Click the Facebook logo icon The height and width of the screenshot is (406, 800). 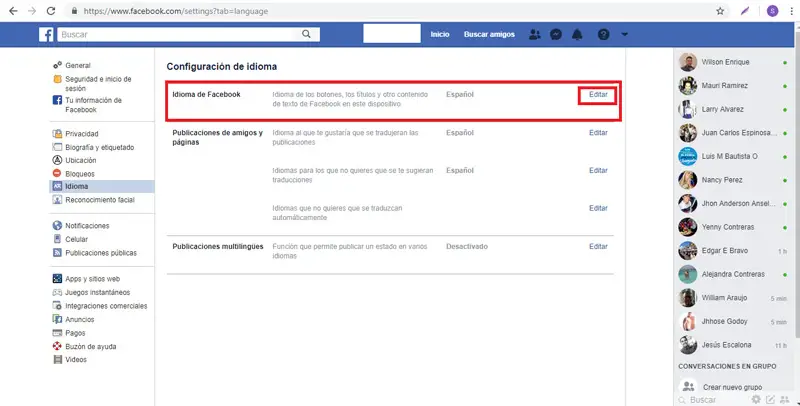46,35
